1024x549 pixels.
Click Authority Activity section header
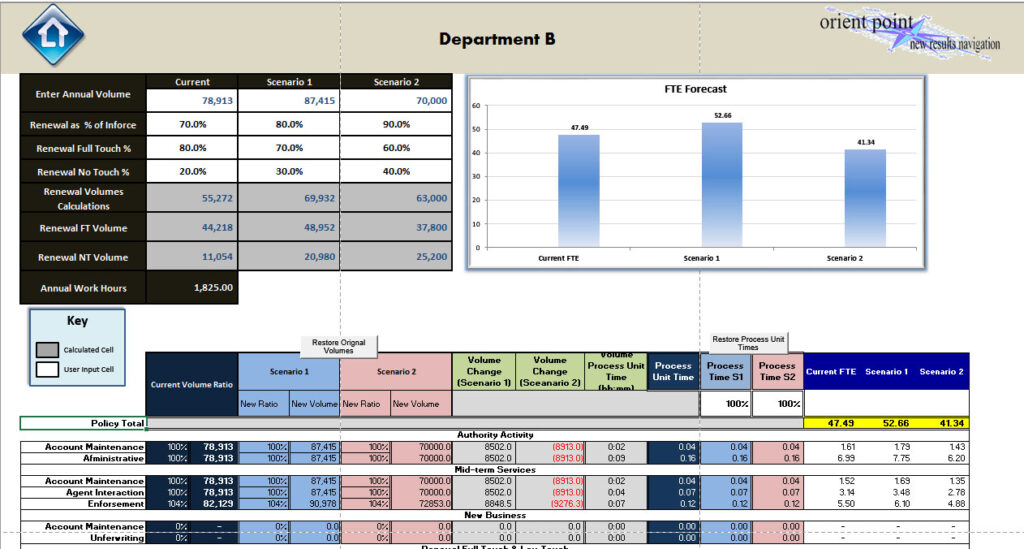coord(495,435)
